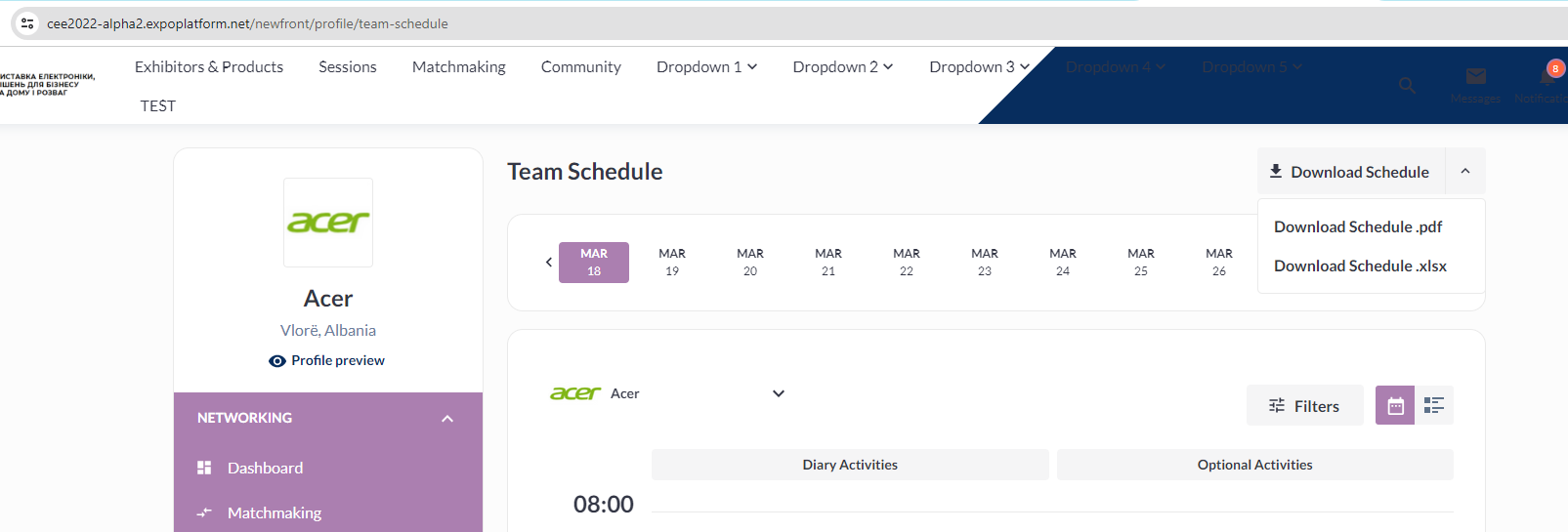Viewport: 1568px width, 532px height.
Task: Collapse the Download Schedule options chevron
Action: pyautogui.click(x=1465, y=172)
